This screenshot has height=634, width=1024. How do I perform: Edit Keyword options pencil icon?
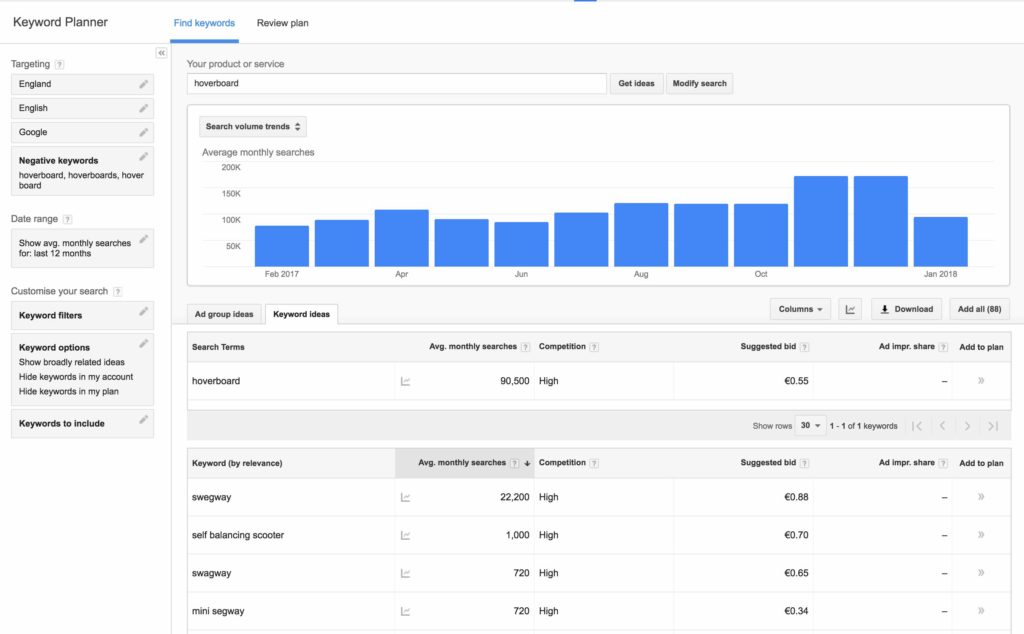[x=144, y=343]
